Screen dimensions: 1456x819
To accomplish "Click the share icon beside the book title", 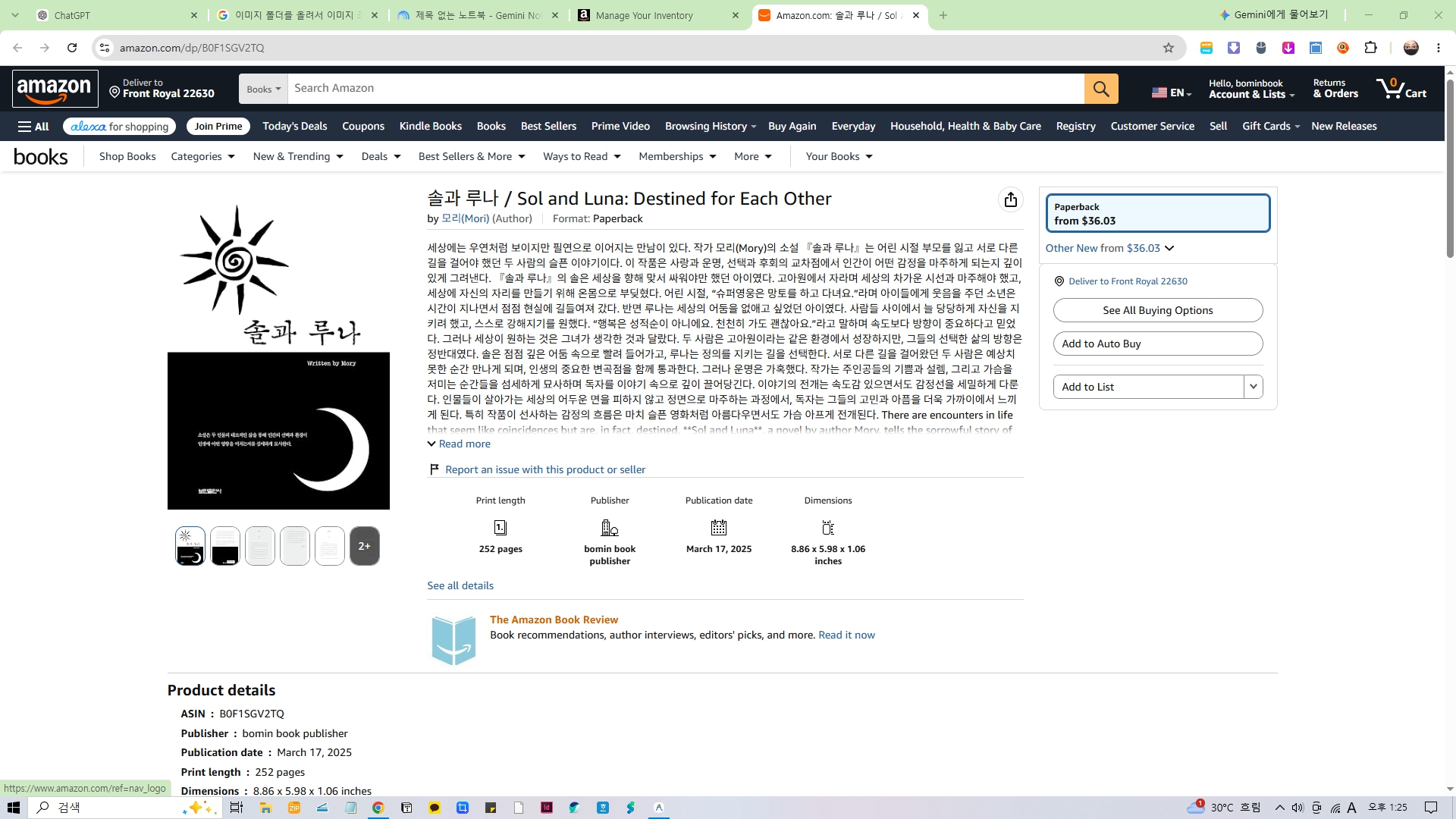I will click(x=1010, y=199).
